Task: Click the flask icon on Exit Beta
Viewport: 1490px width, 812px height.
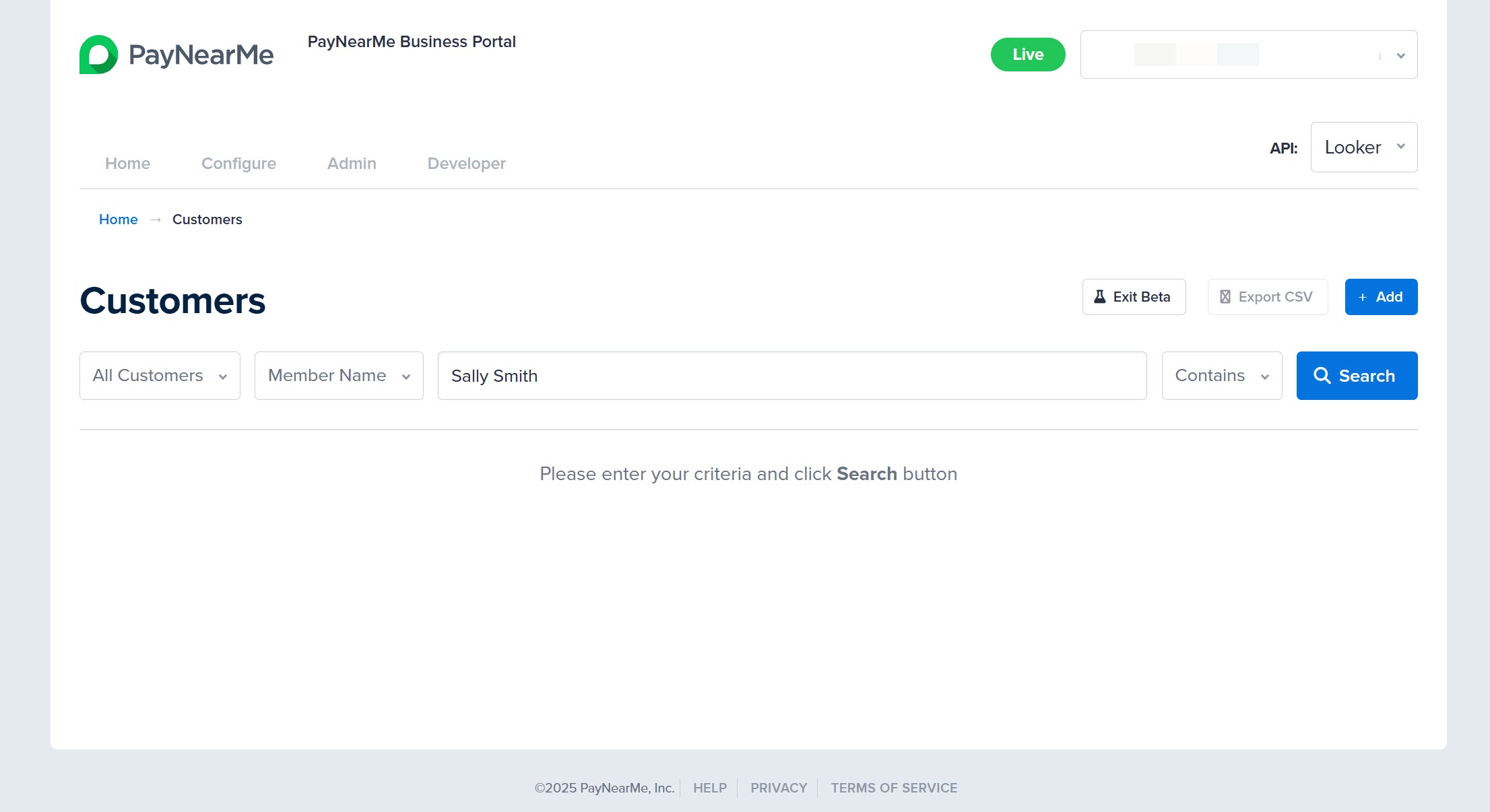Action: (x=1099, y=297)
